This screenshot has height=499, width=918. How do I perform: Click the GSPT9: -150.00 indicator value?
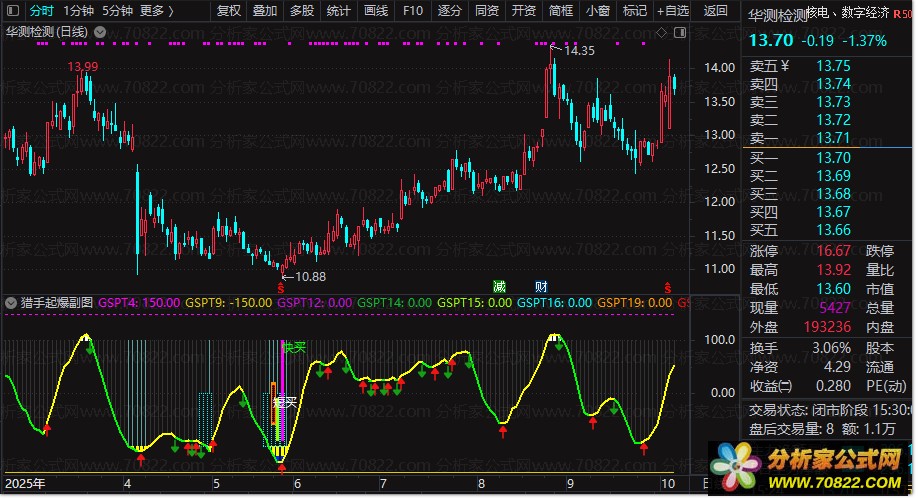point(228,303)
